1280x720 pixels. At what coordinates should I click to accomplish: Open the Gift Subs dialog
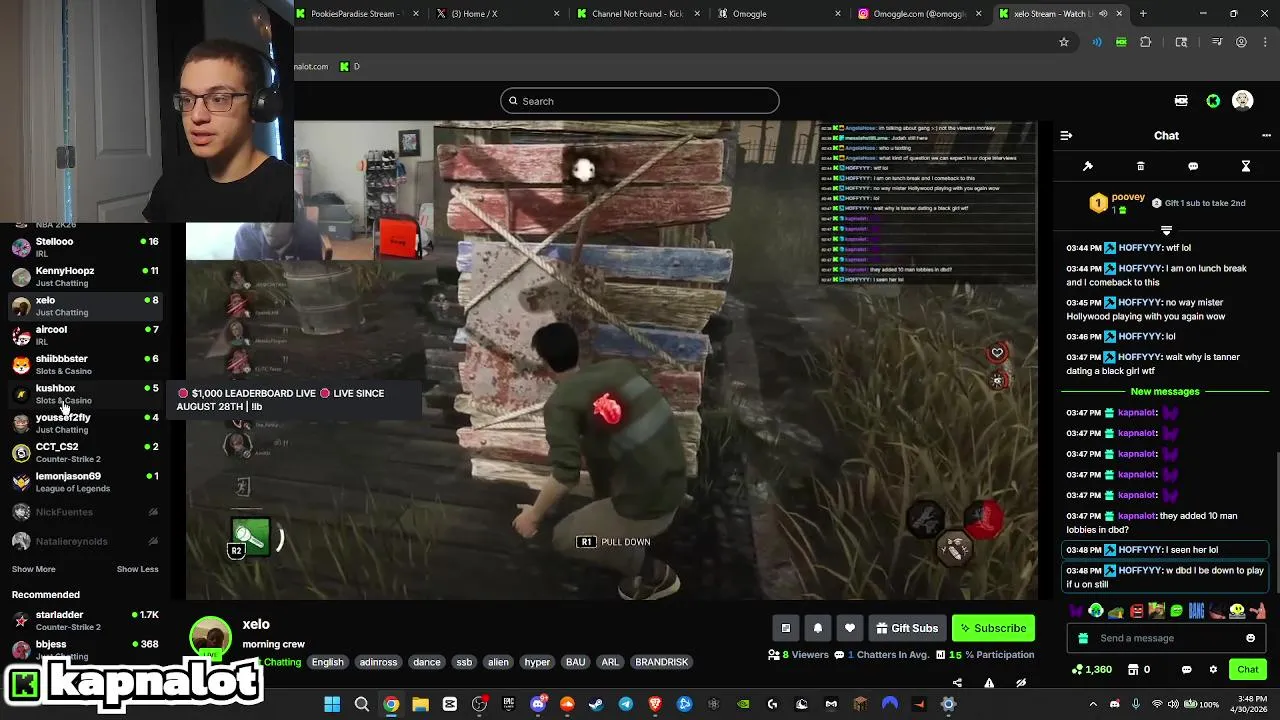click(907, 628)
